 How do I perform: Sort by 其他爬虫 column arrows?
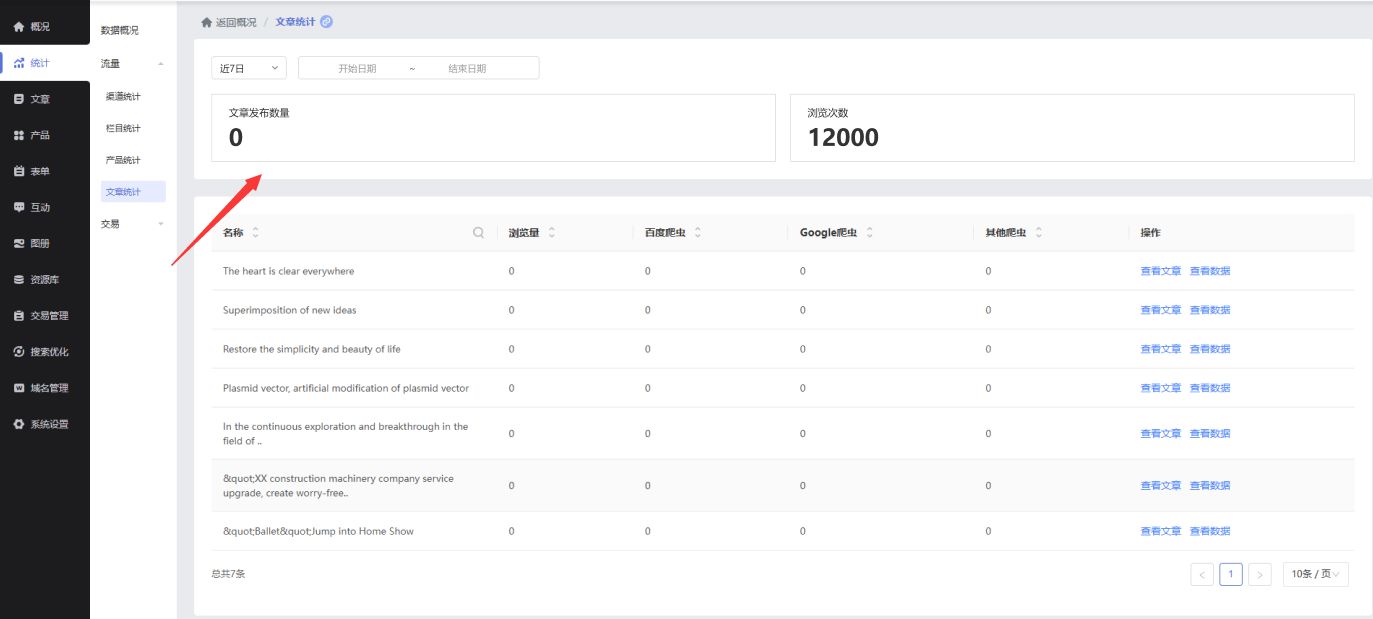point(1039,232)
